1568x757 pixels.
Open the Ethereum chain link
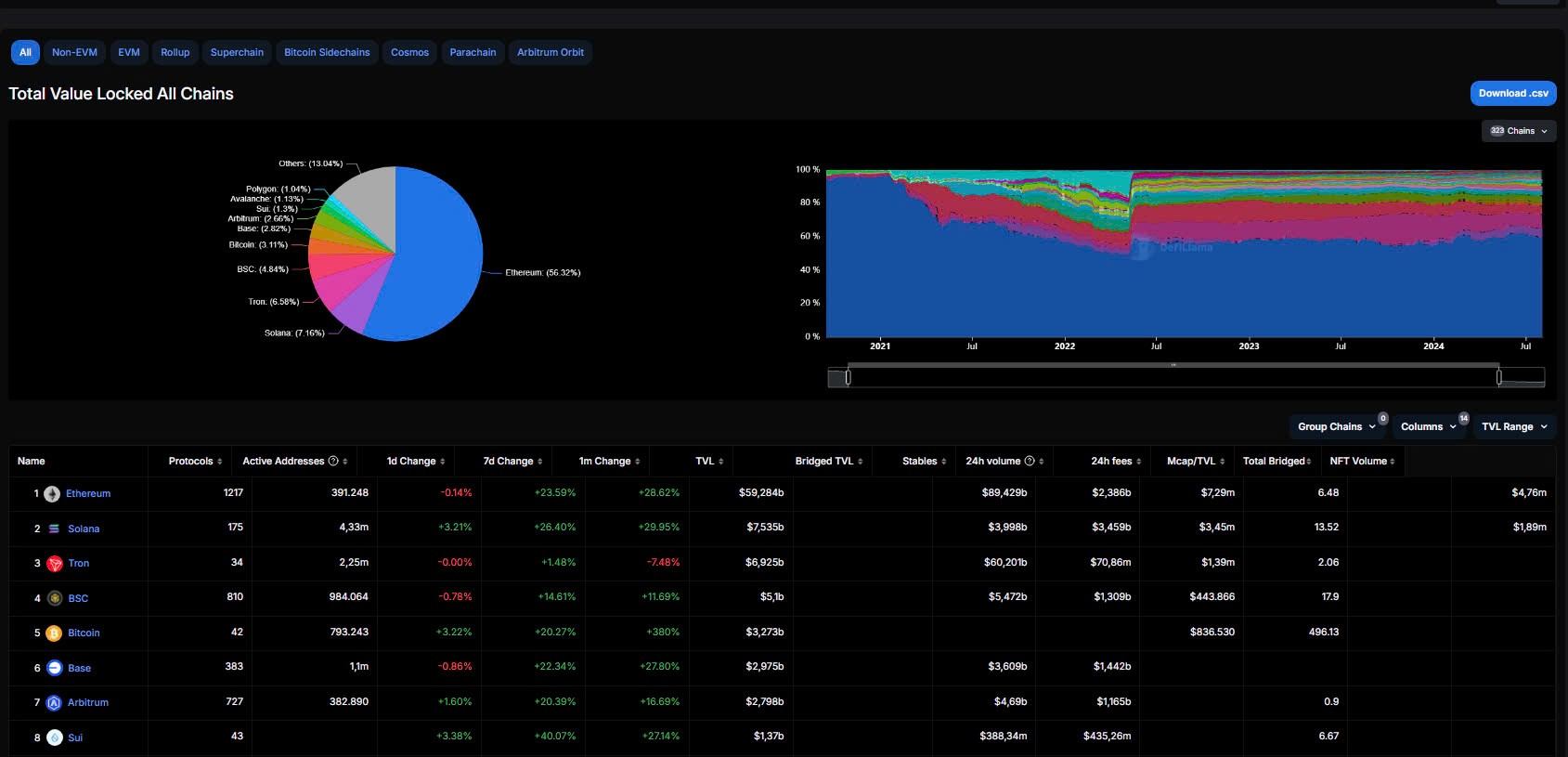tap(88, 494)
